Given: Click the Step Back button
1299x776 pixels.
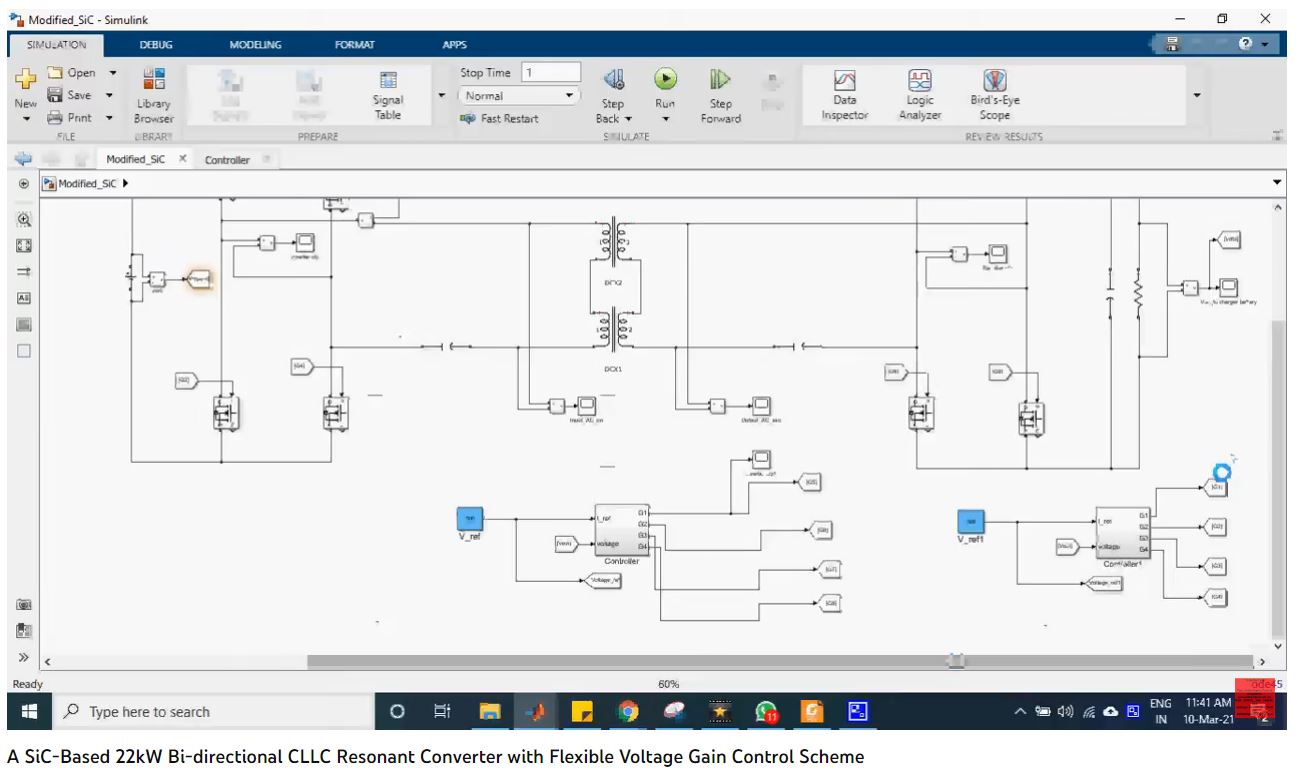Looking at the screenshot, I should (614, 96).
